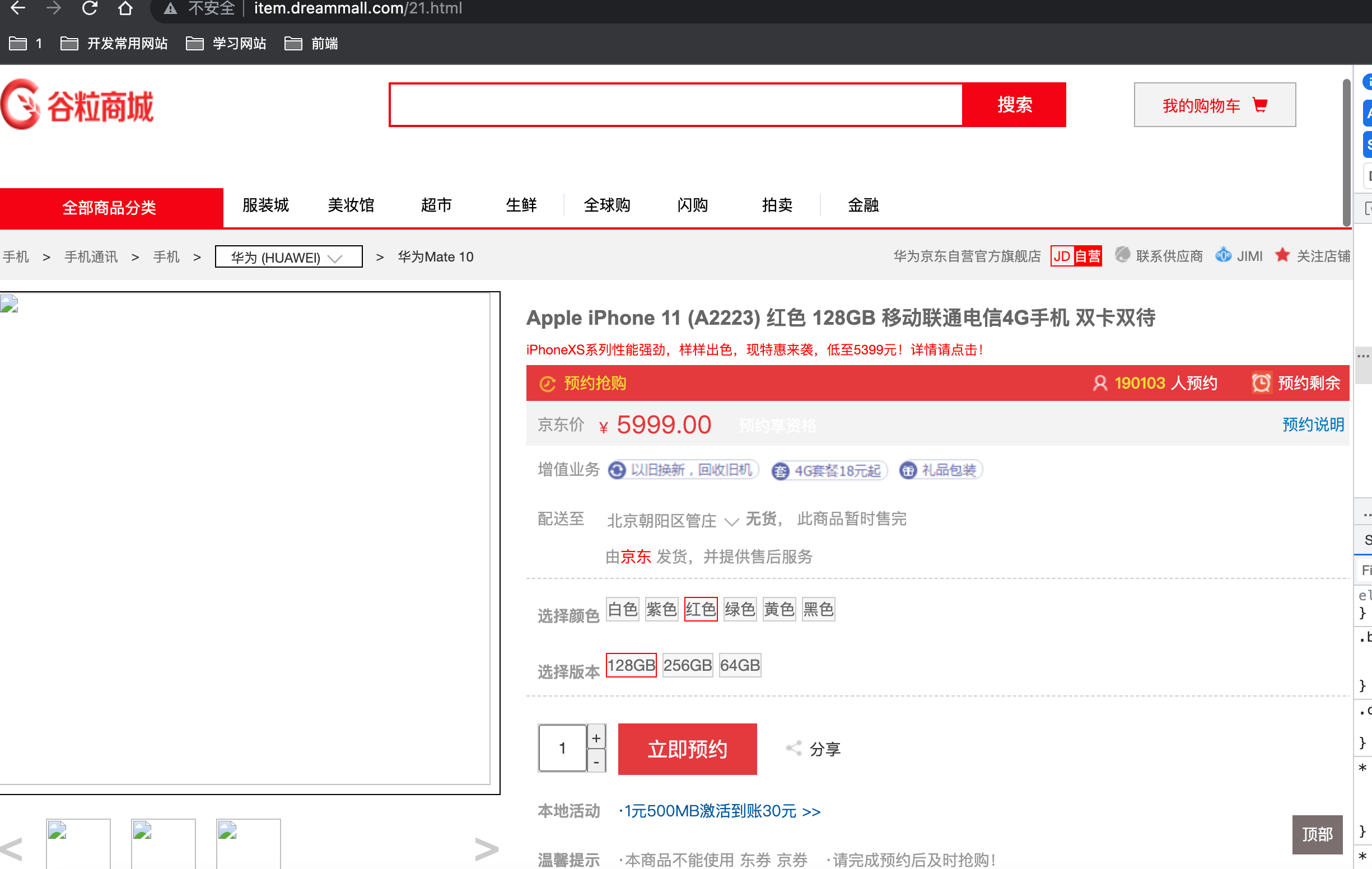Screen dimensions: 1372x869
Task: Select the 黑色 color option
Action: point(818,609)
